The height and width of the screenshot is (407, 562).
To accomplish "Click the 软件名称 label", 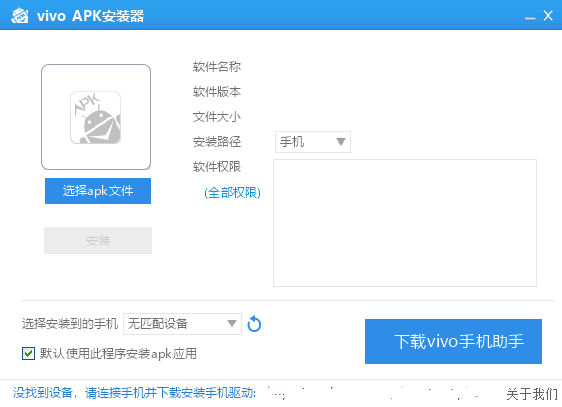I will click(x=217, y=67).
